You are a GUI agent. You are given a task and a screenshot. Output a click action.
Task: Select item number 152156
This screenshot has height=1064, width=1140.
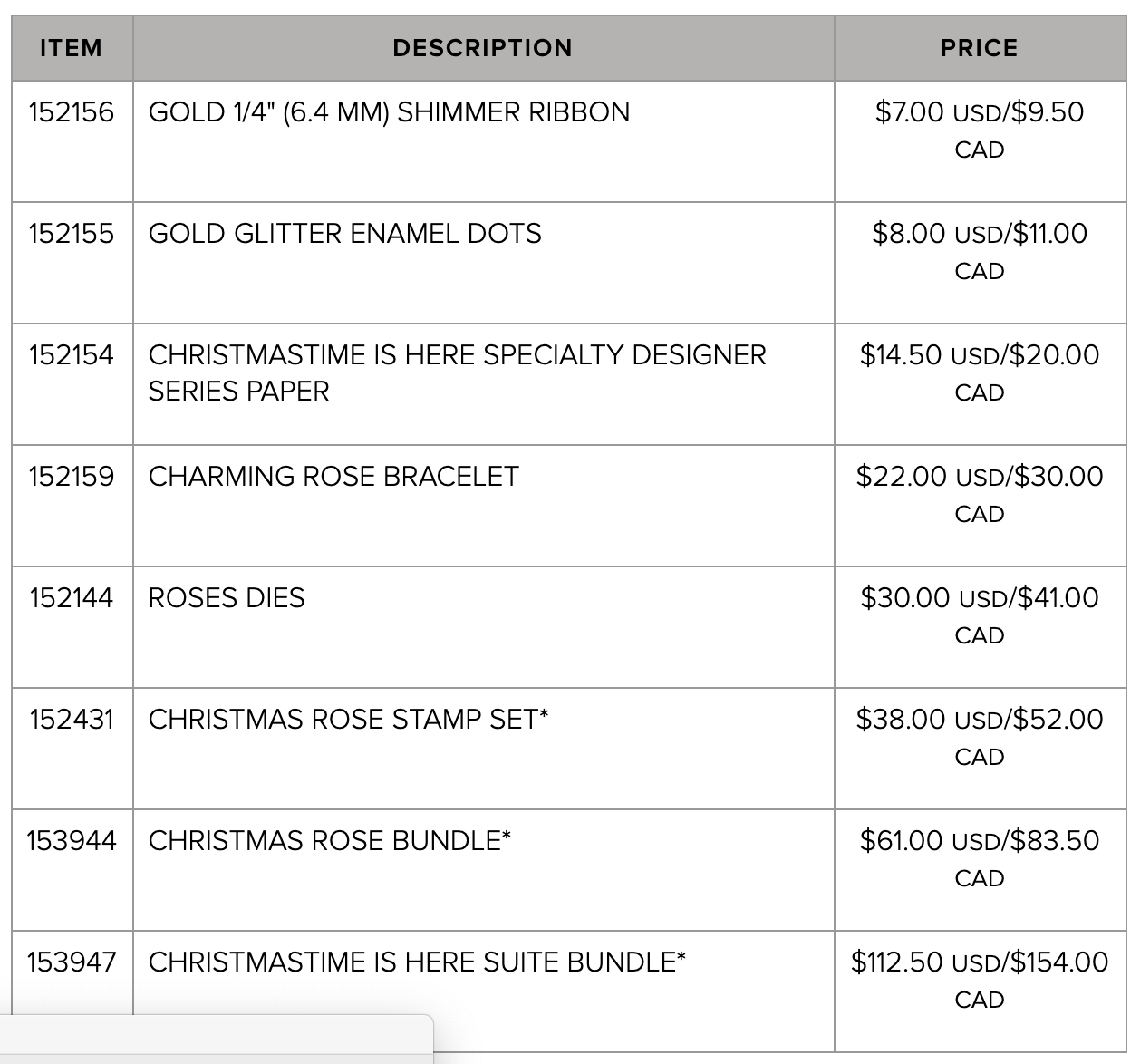coord(72,112)
